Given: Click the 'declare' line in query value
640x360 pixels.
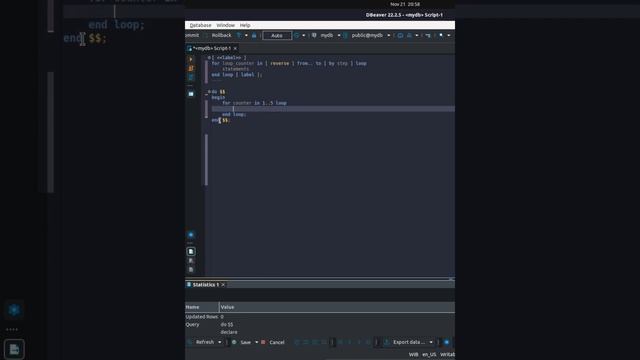Looking at the screenshot, I should (229, 332).
